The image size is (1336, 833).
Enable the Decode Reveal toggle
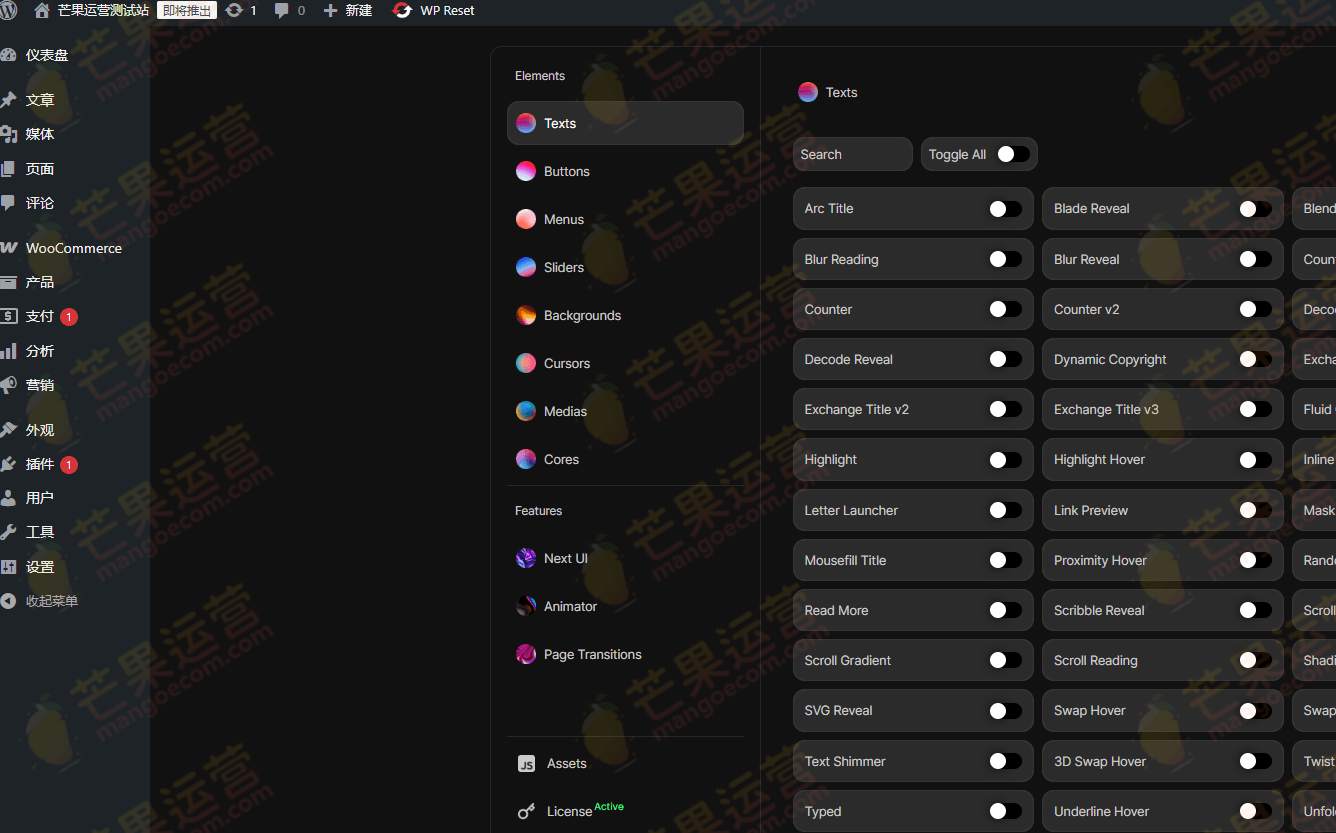coord(1005,359)
